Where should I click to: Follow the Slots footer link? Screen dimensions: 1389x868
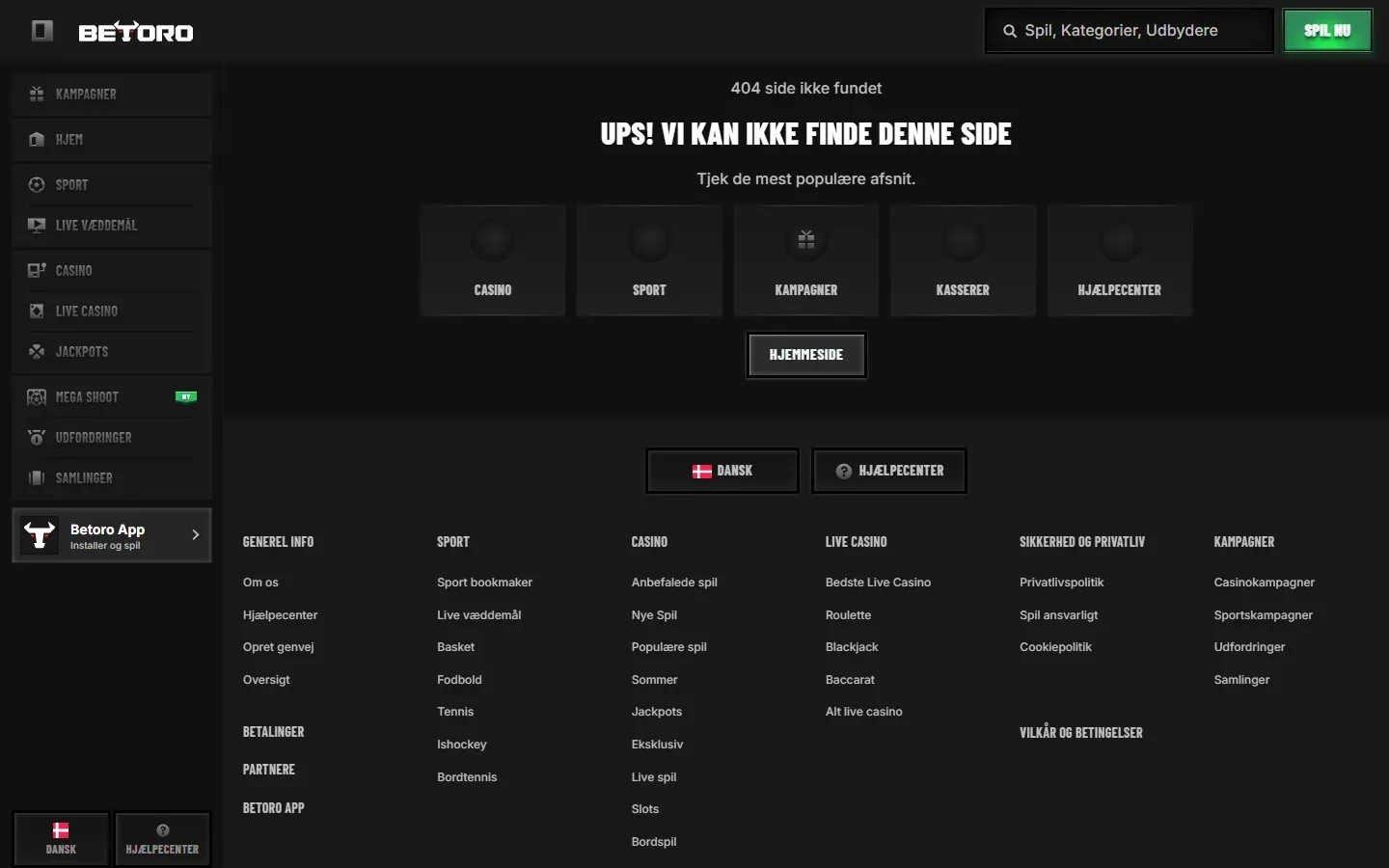click(645, 809)
